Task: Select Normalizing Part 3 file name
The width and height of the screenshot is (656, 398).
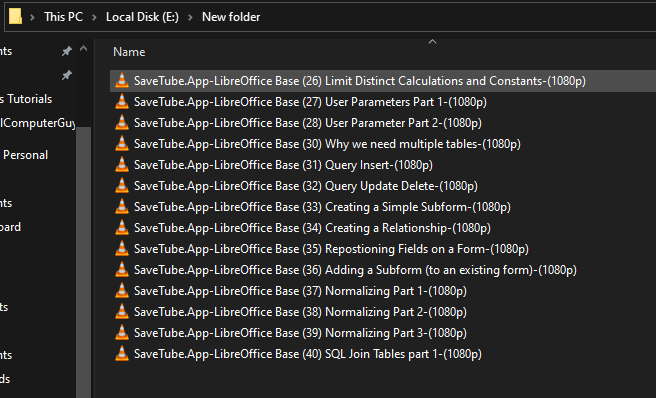Action: coord(300,333)
